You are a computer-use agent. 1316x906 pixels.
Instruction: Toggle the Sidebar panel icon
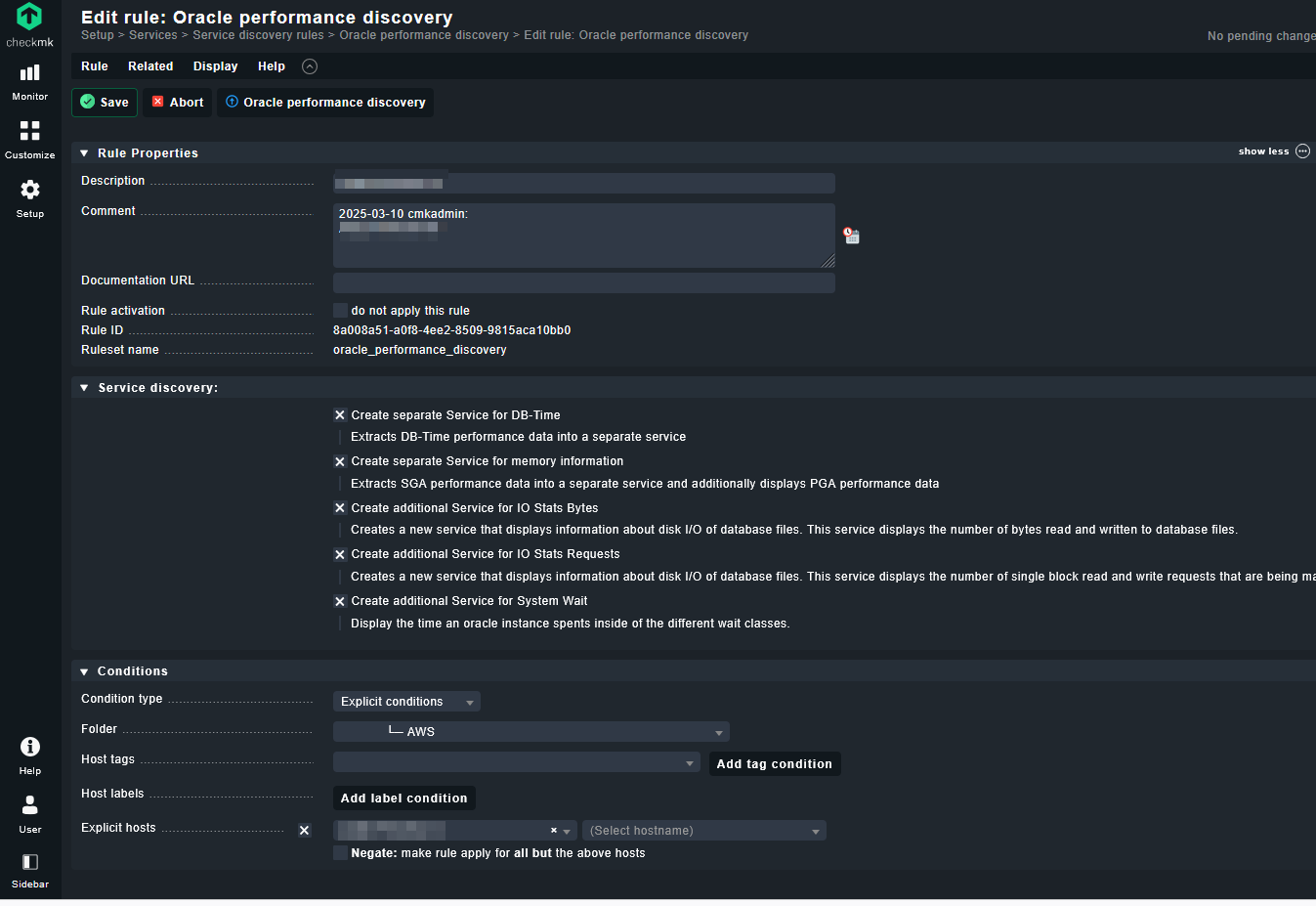pos(30,869)
